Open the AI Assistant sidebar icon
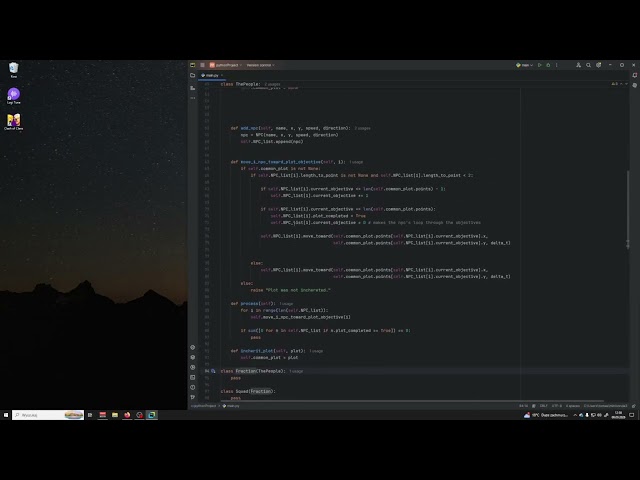 pos(635,85)
